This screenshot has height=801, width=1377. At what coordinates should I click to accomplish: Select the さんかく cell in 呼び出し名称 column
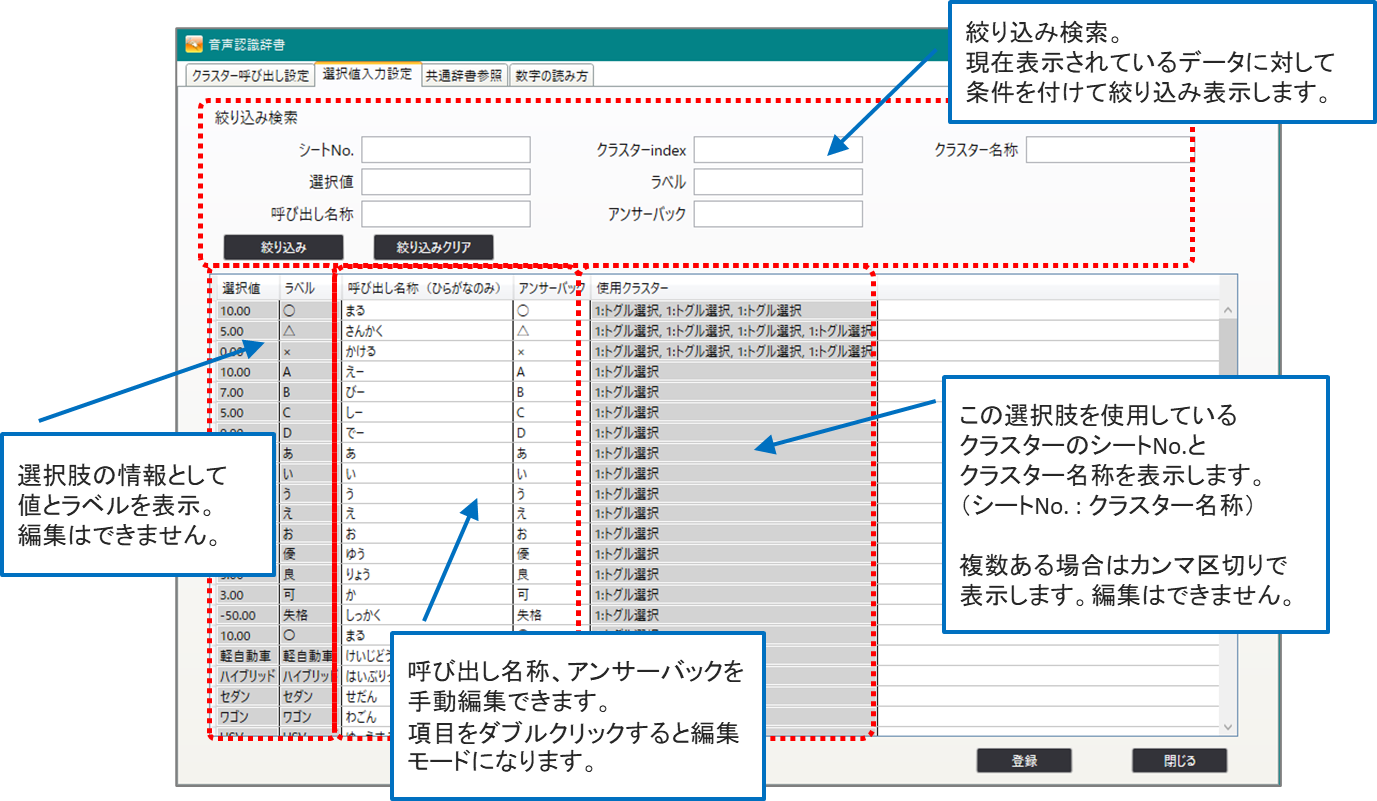point(425,331)
